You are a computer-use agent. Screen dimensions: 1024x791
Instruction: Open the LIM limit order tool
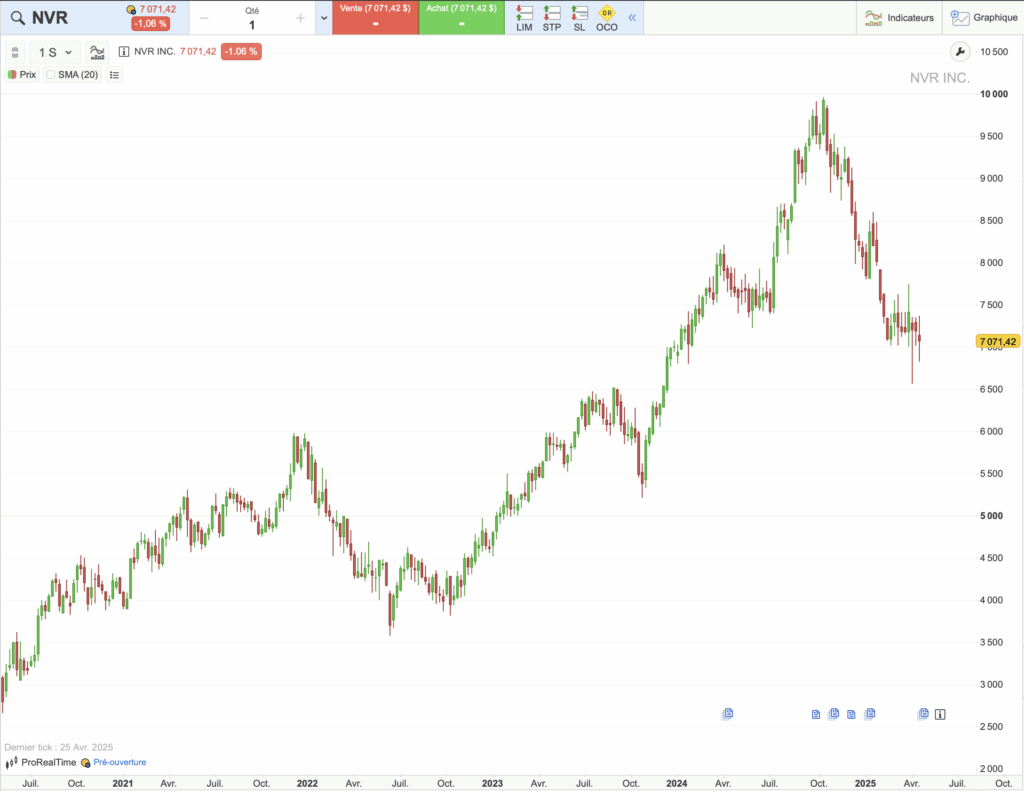[x=524, y=18]
